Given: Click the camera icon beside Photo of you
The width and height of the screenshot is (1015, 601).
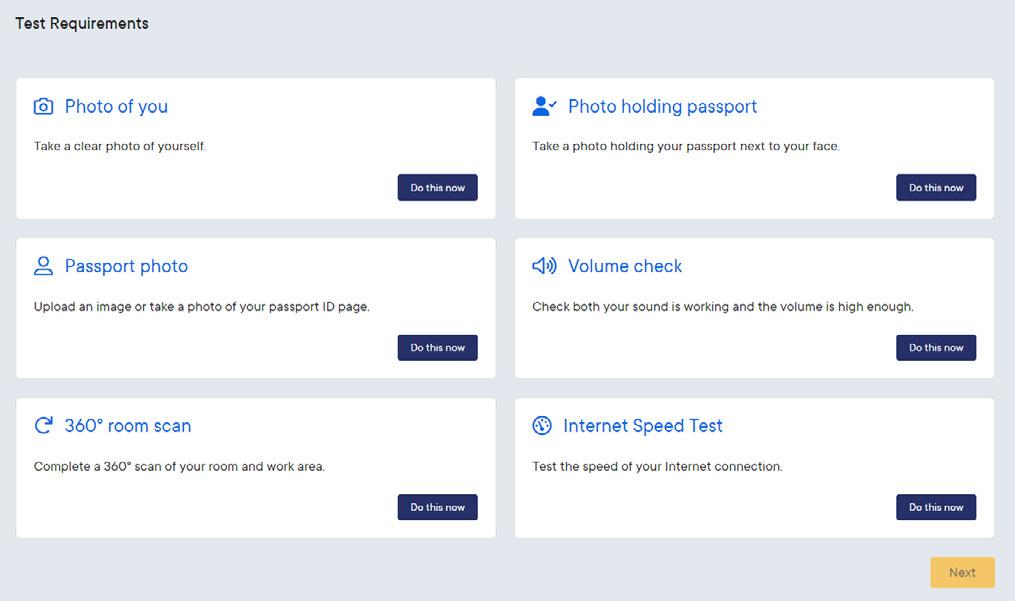Looking at the screenshot, I should 43,107.
